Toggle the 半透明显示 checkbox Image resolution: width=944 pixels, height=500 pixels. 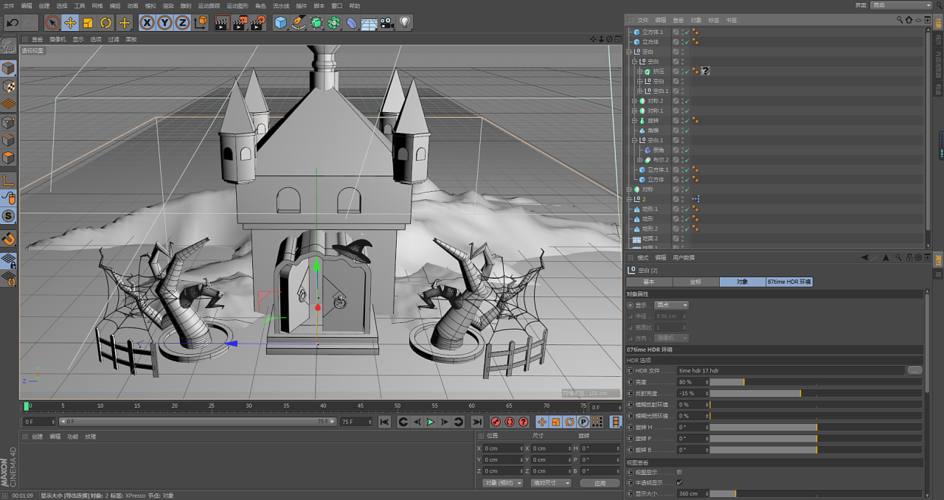point(680,483)
